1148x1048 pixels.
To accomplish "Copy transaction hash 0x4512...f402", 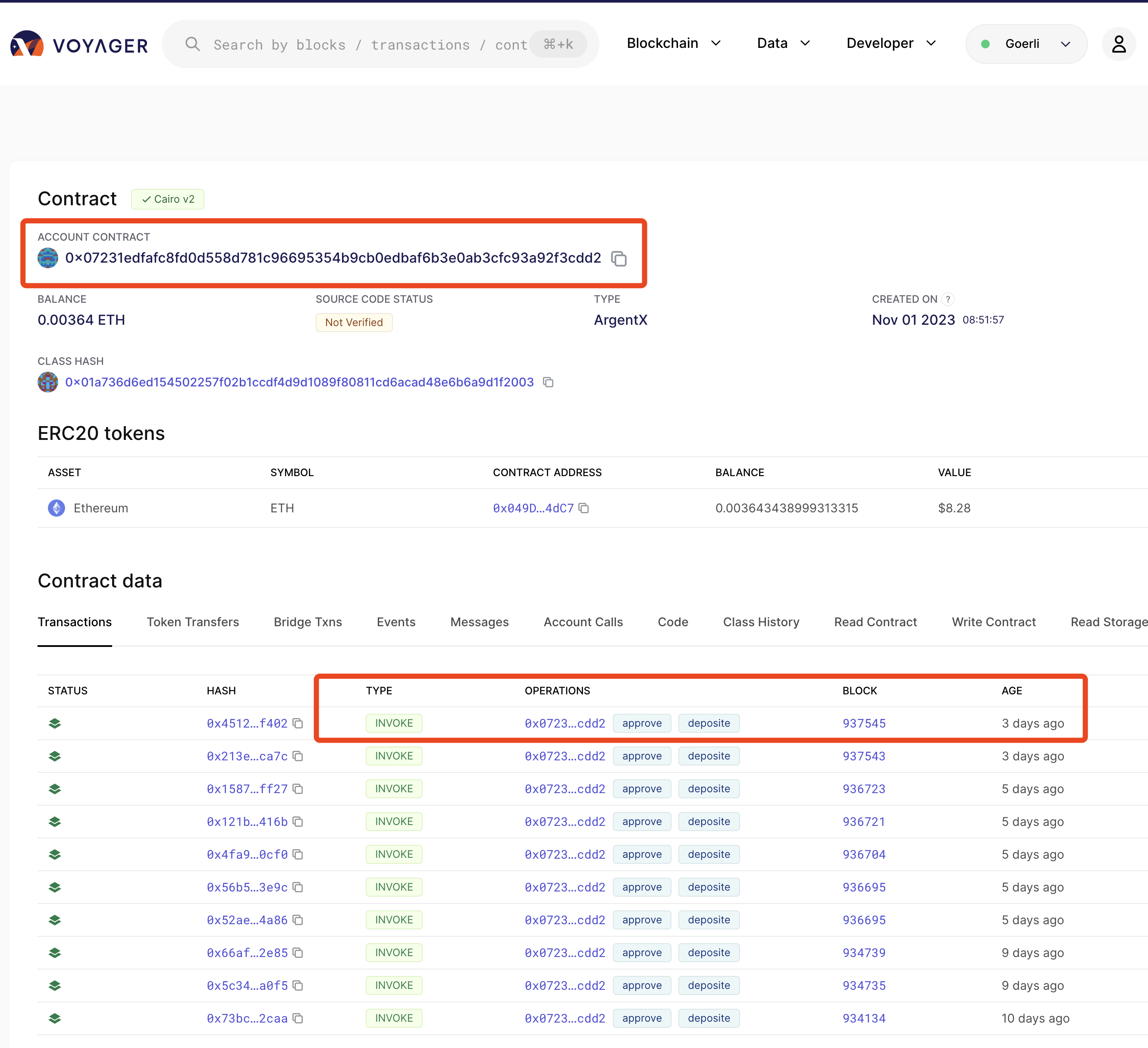I will (x=298, y=723).
